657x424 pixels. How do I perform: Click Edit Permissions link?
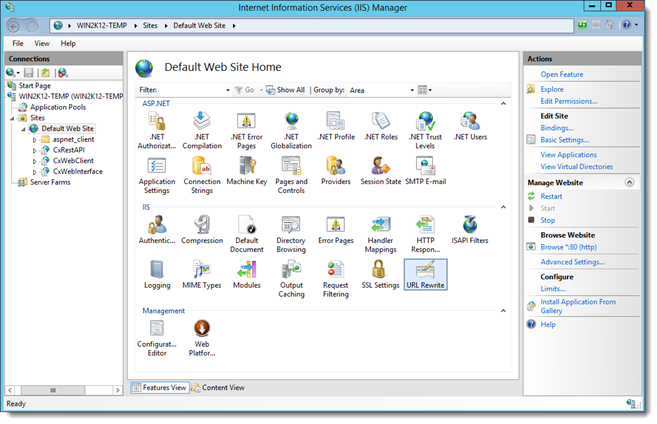click(569, 101)
